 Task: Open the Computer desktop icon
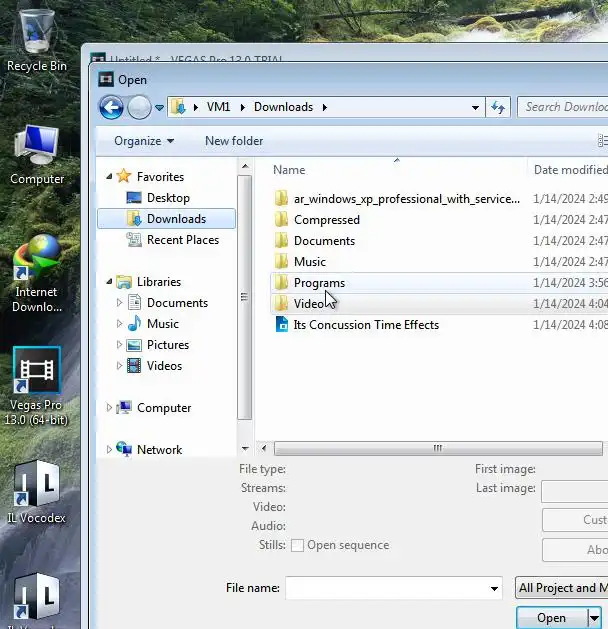click(x=36, y=154)
